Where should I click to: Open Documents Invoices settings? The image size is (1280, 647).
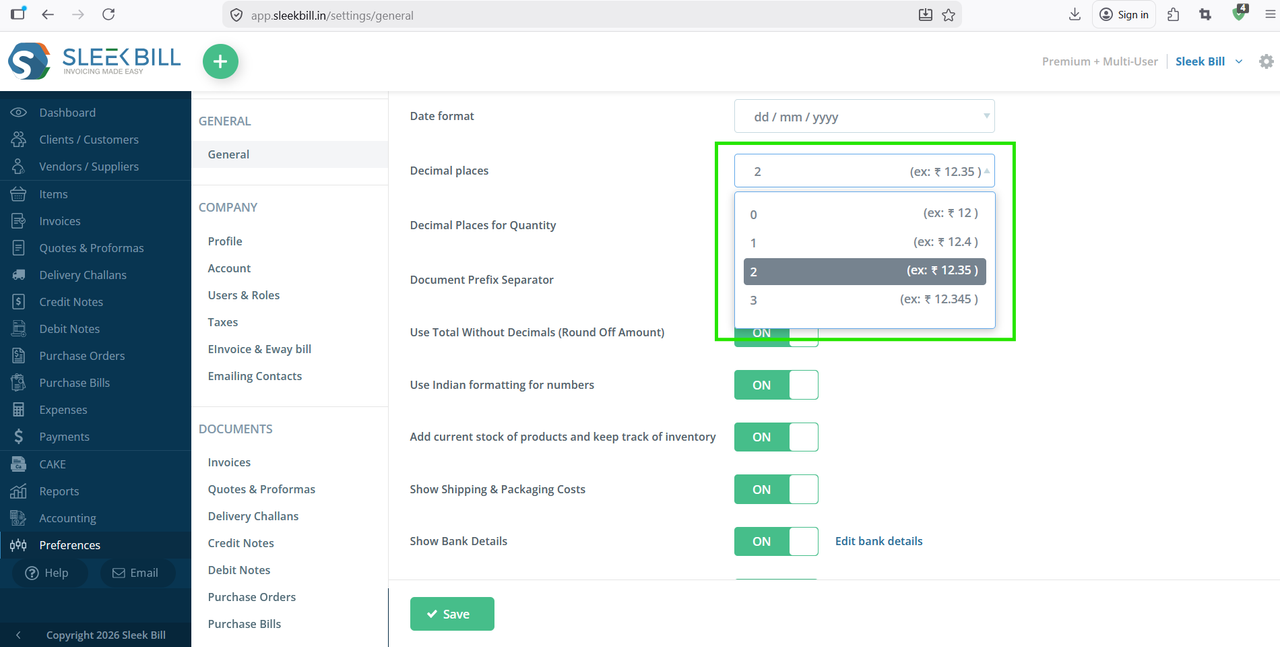(229, 462)
